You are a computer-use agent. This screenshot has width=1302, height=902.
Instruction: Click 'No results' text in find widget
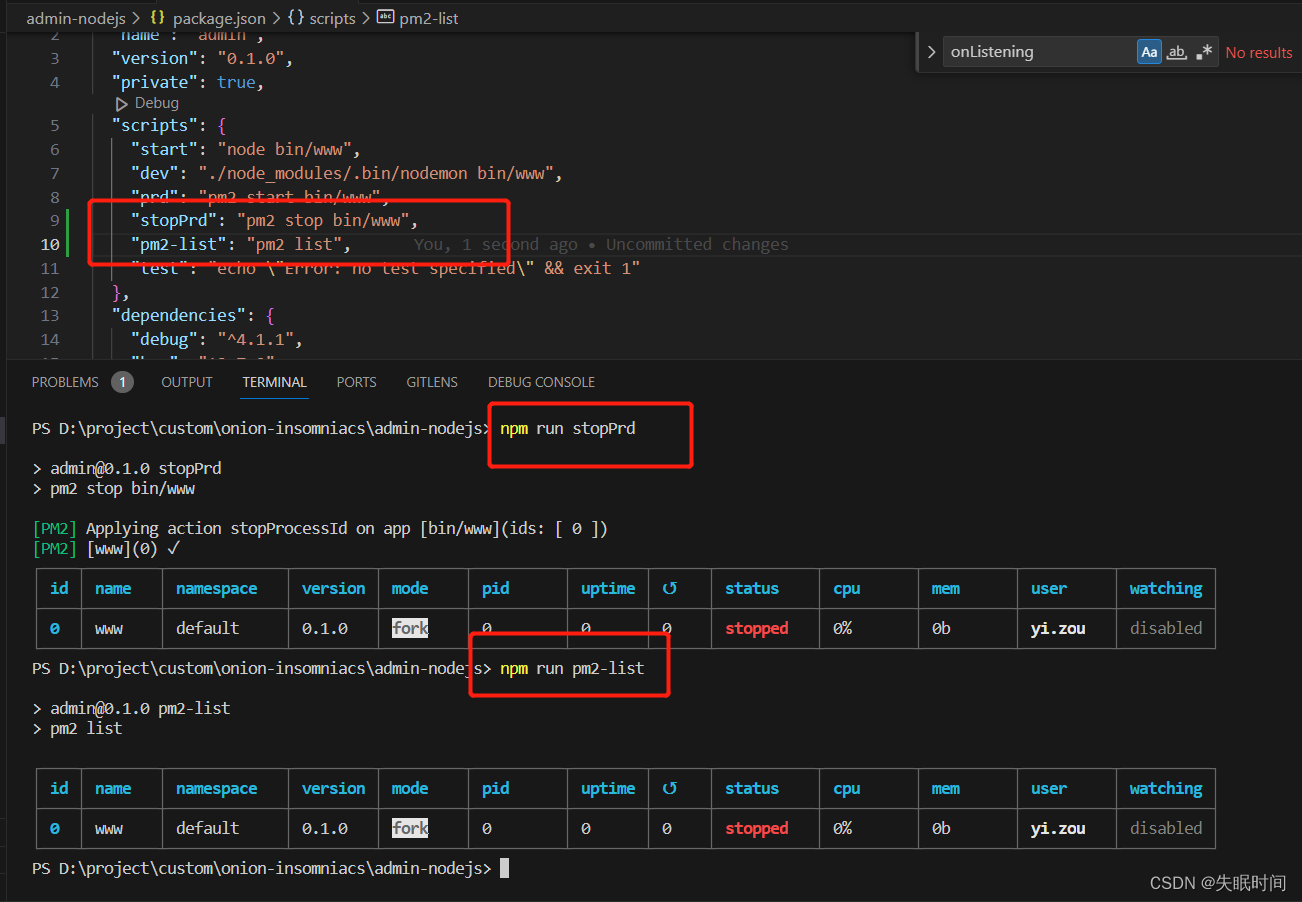[x=1259, y=52]
